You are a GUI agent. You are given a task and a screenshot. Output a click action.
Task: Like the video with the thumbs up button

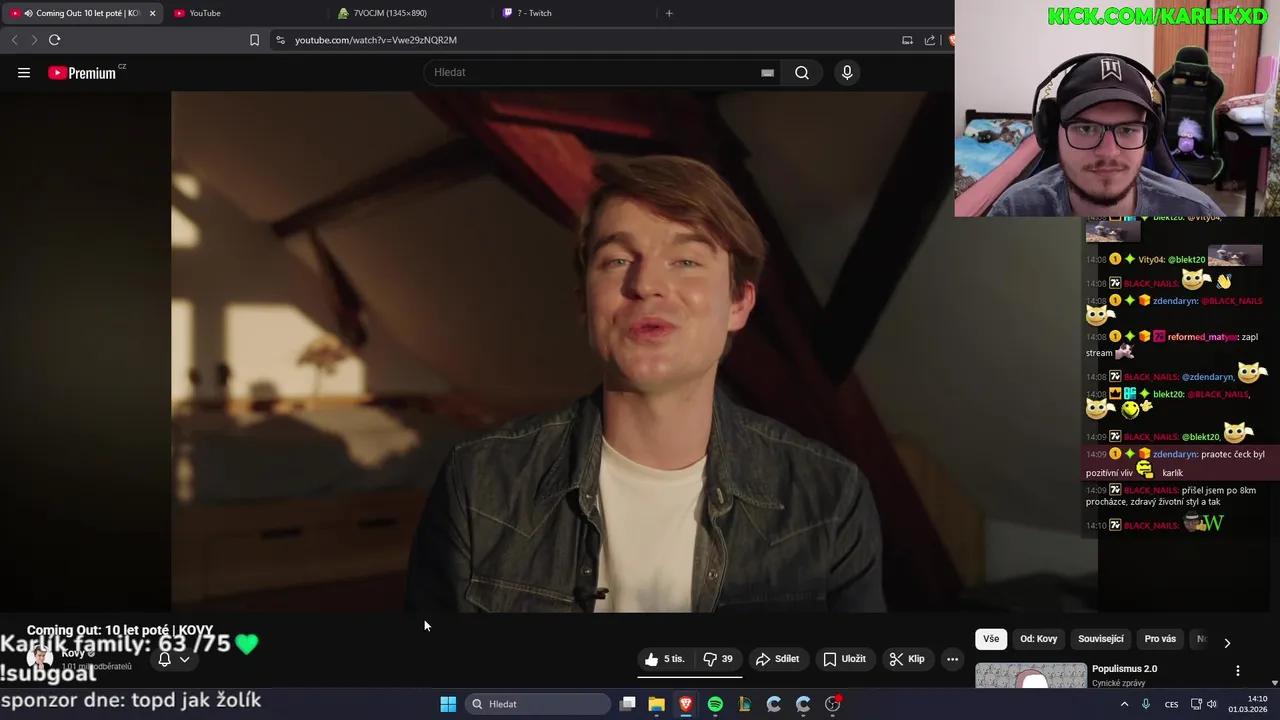click(665, 659)
